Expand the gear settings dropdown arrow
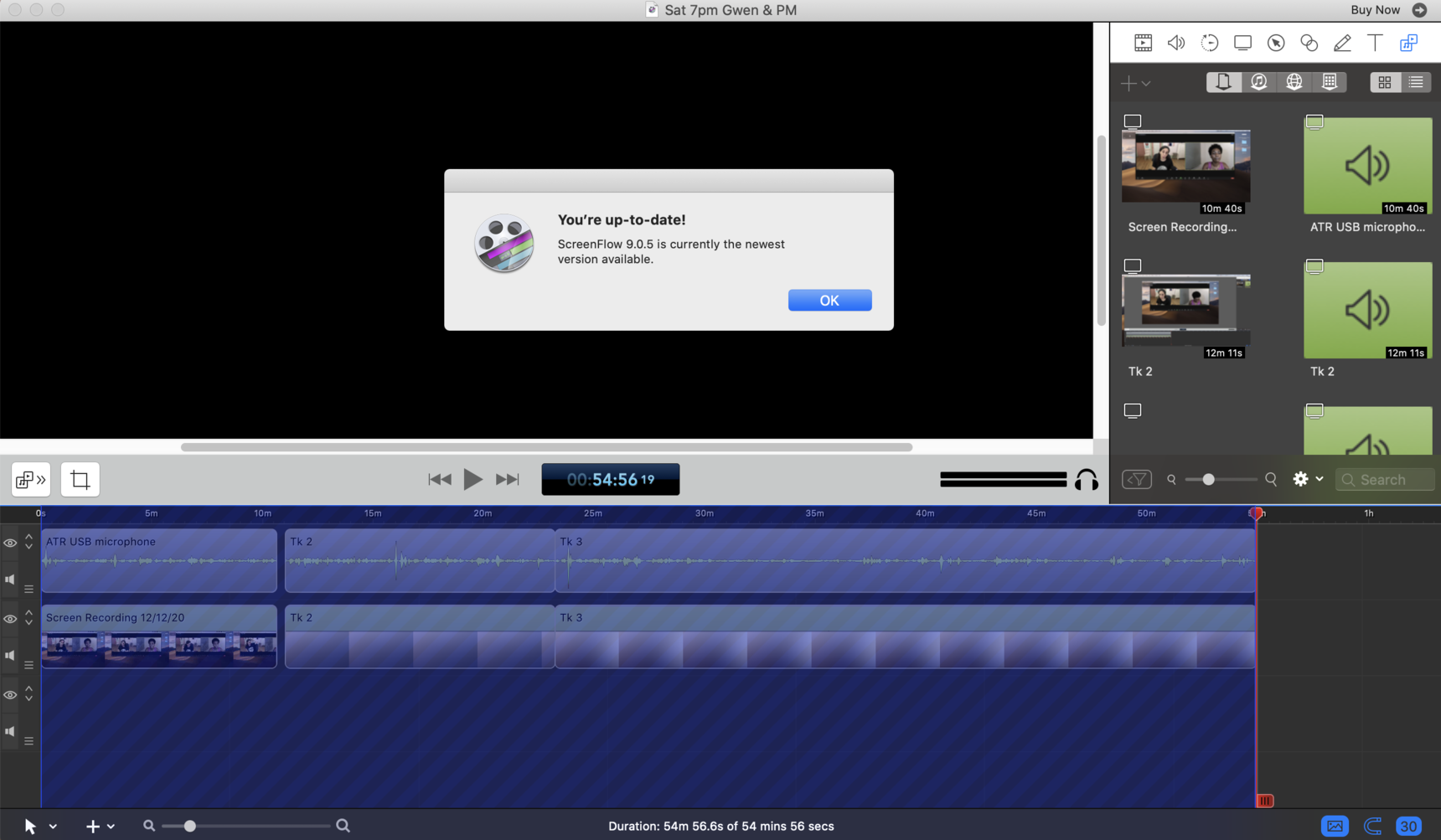The image size is (1441, 840). [1320, 479]
